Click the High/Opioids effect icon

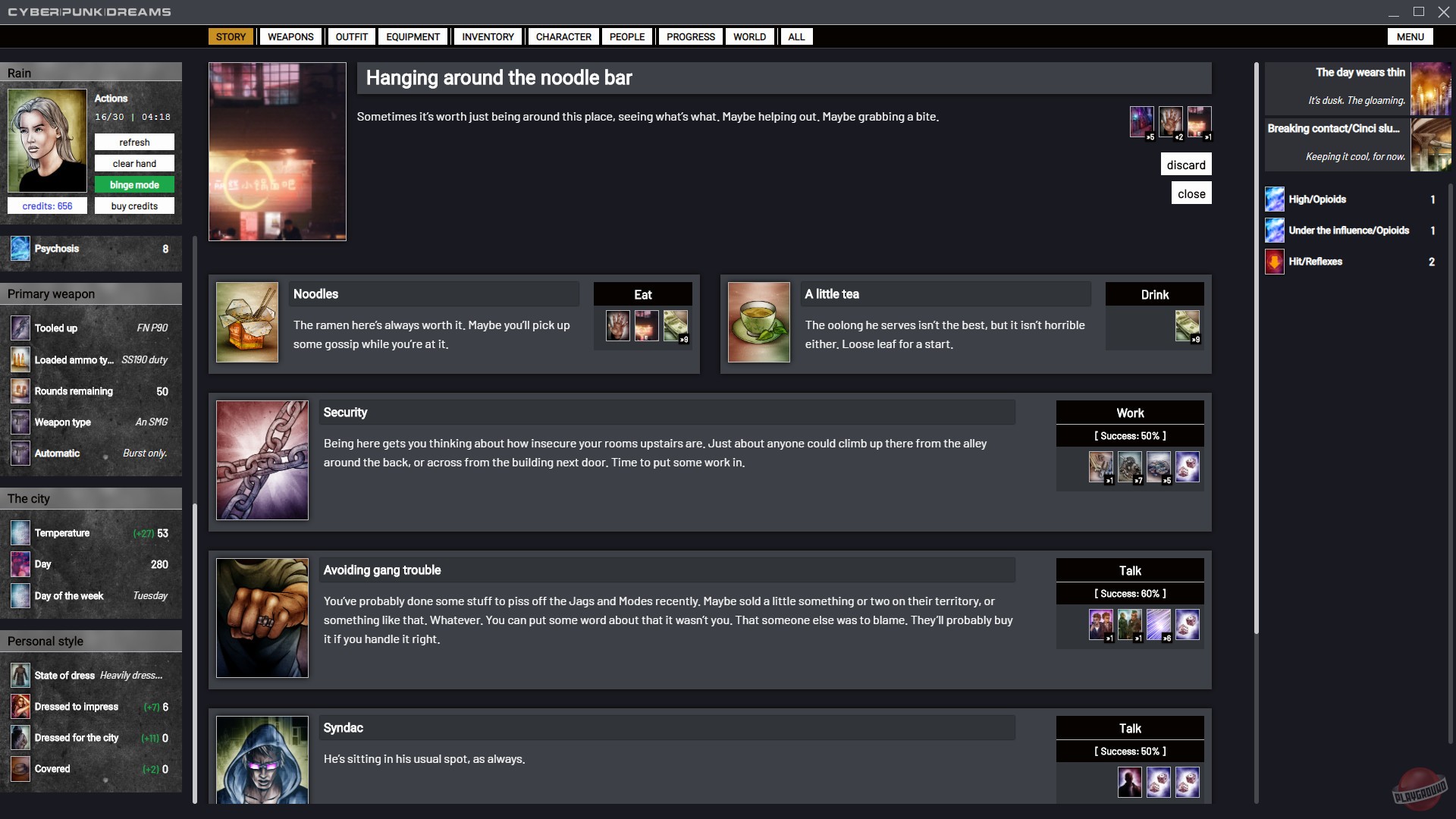[1275, 199]
